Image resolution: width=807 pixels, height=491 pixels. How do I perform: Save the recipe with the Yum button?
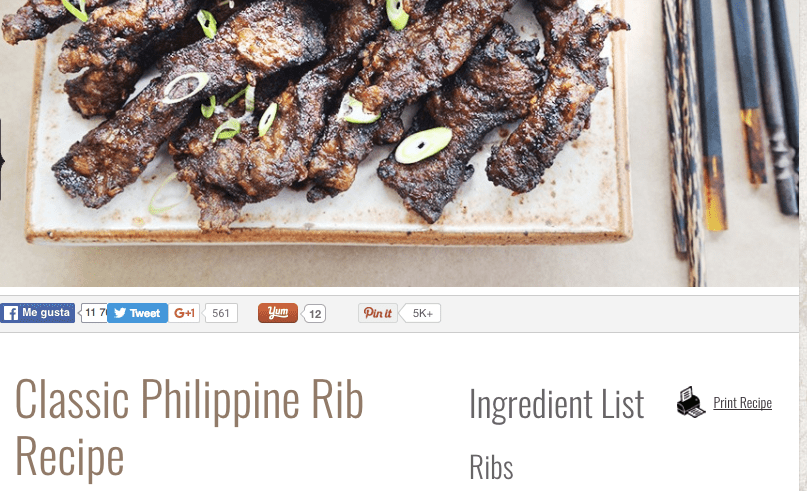tap(278, 313)
